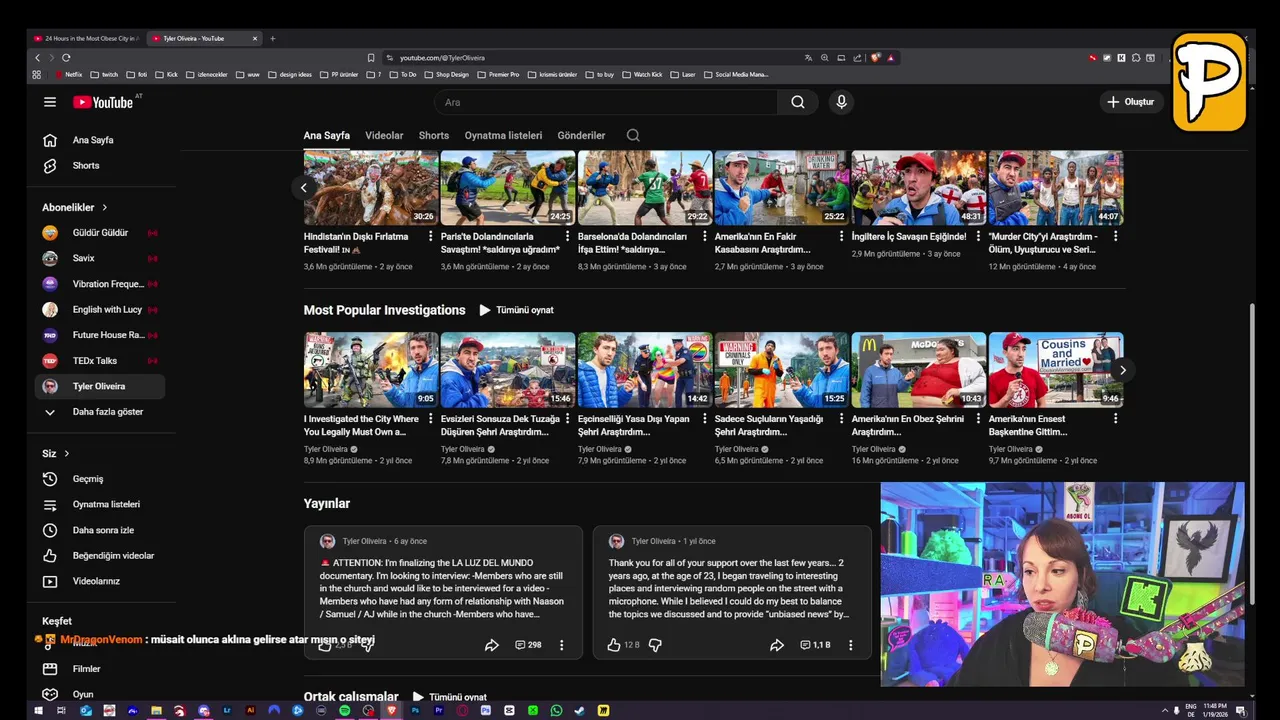Like the LA LUZ DEL MUNDO post
The height and width of the screenshot is (720, 1280).
(326, 646)
